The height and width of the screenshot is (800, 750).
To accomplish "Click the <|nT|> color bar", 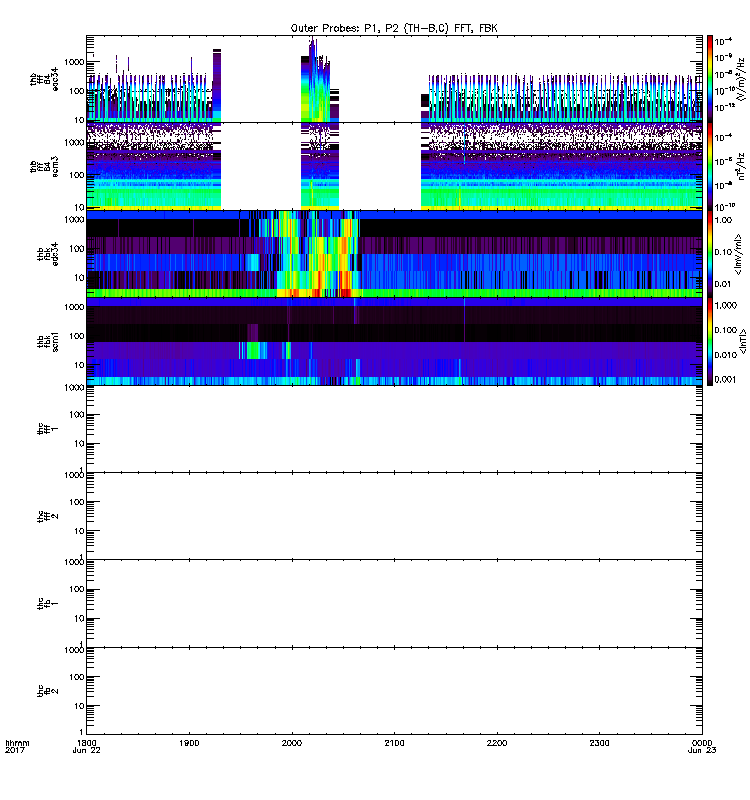I will coord(710,341).
